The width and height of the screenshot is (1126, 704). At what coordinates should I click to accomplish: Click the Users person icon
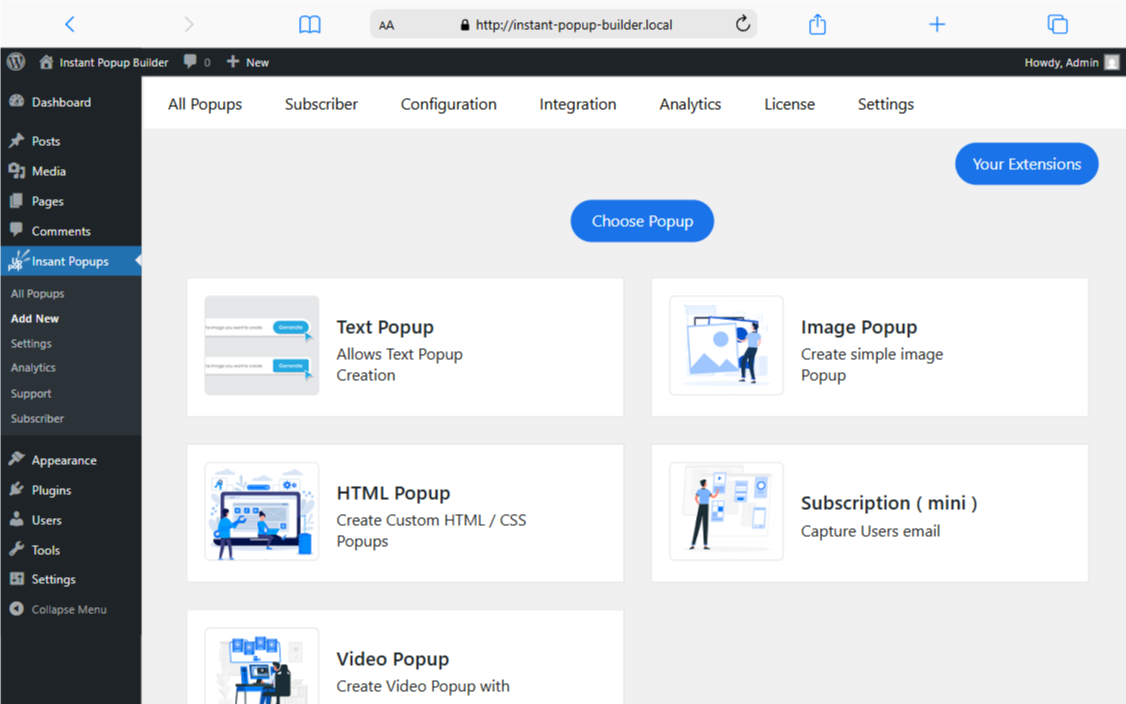coord(17,519)
